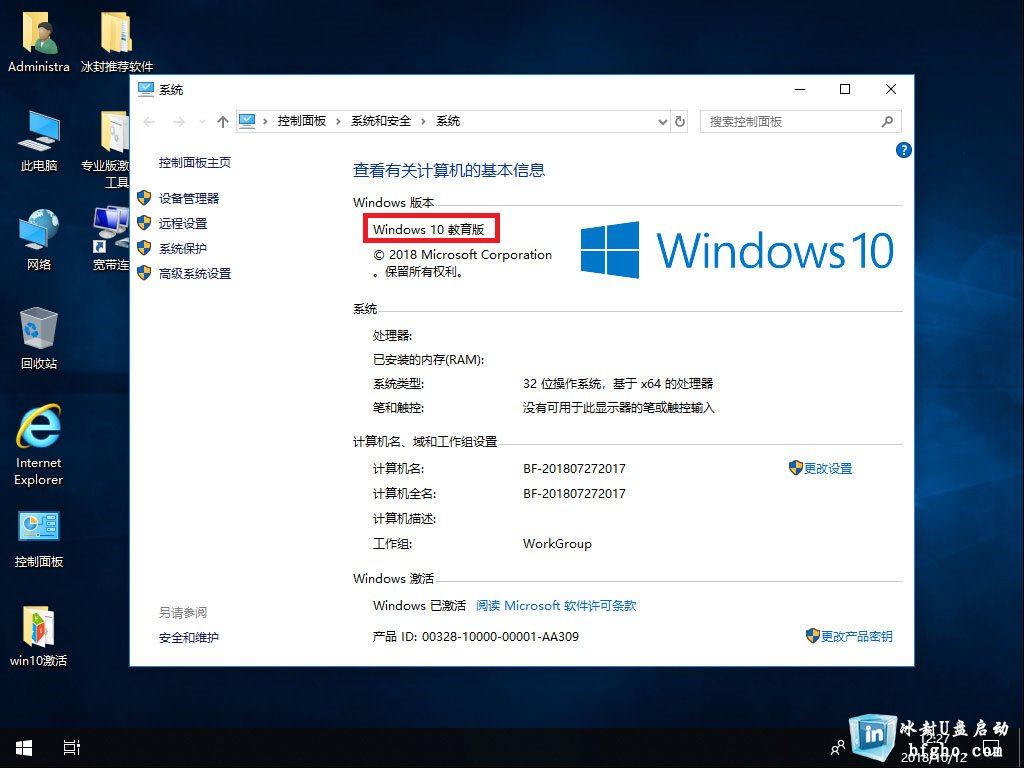Click 更改产品密钥 link

[856, 636]
